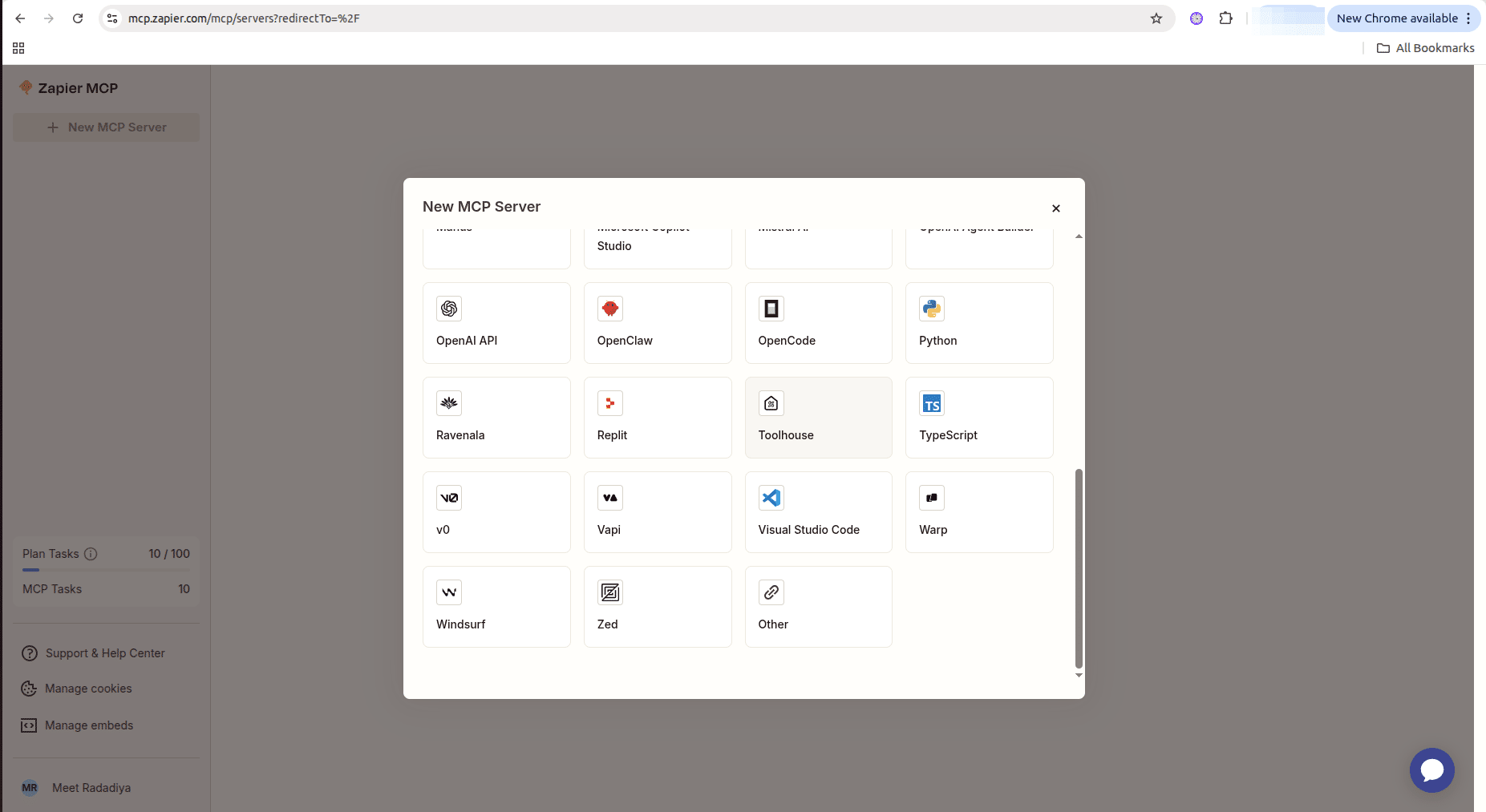The width and height of the screenshot is (1486, 812).
Task: Reload the page
Action: point(78,18)
